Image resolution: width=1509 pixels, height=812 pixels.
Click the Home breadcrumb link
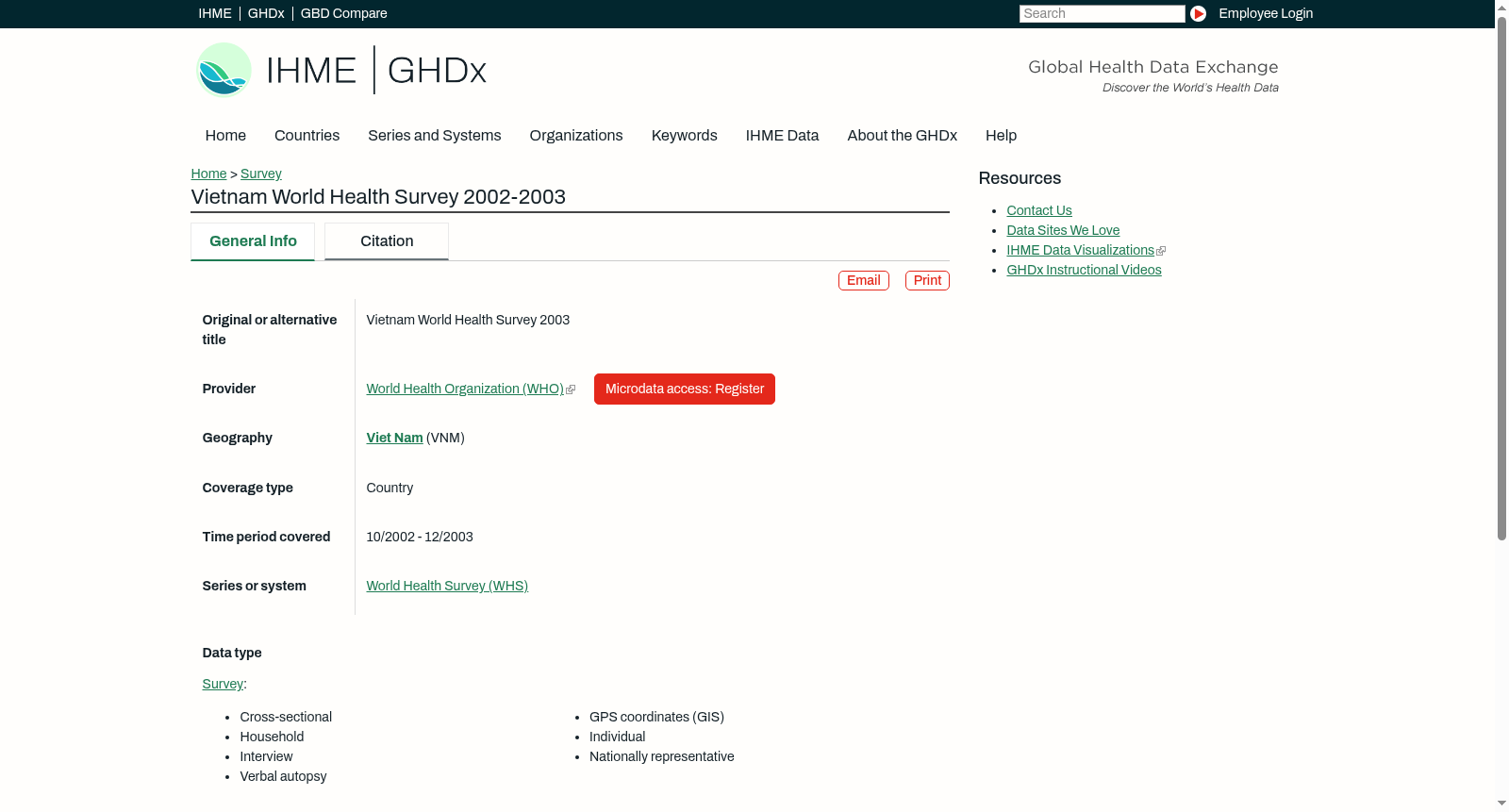[208, 174]
